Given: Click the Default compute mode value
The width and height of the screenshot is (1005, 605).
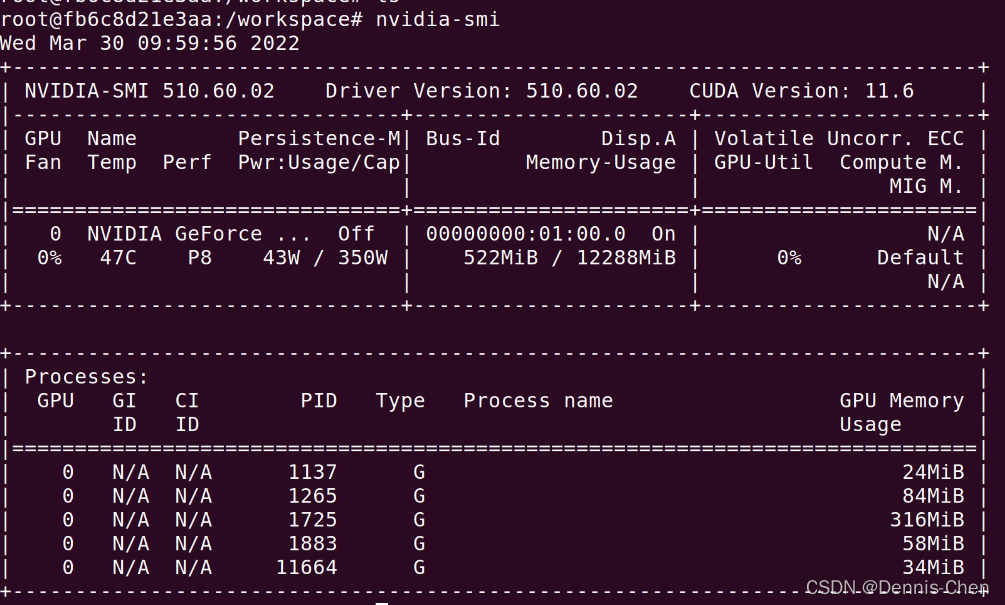Looking at the screenshot, I should point(920,258).
